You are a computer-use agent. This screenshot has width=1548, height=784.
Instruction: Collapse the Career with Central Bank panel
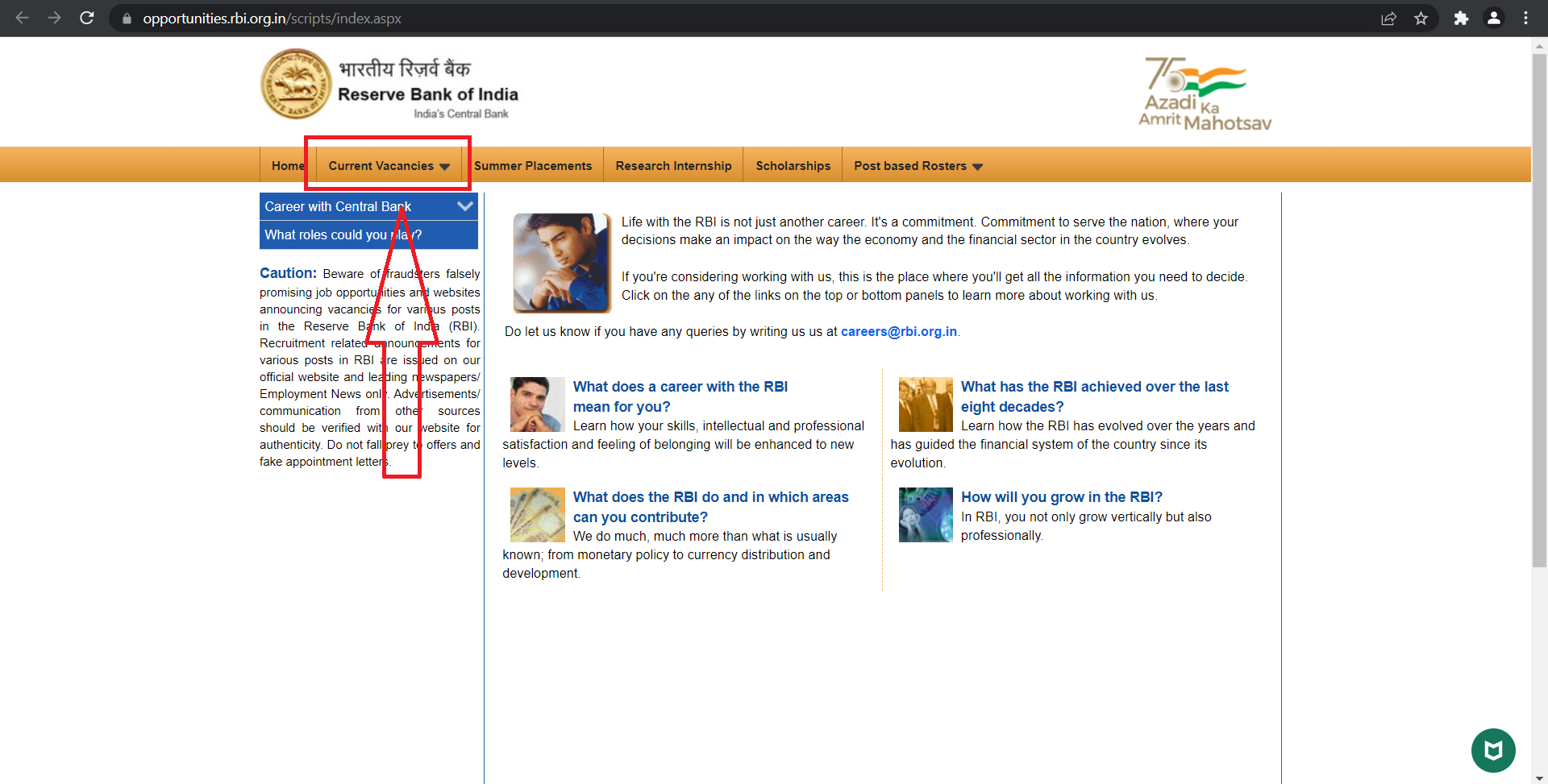(464, 206)
